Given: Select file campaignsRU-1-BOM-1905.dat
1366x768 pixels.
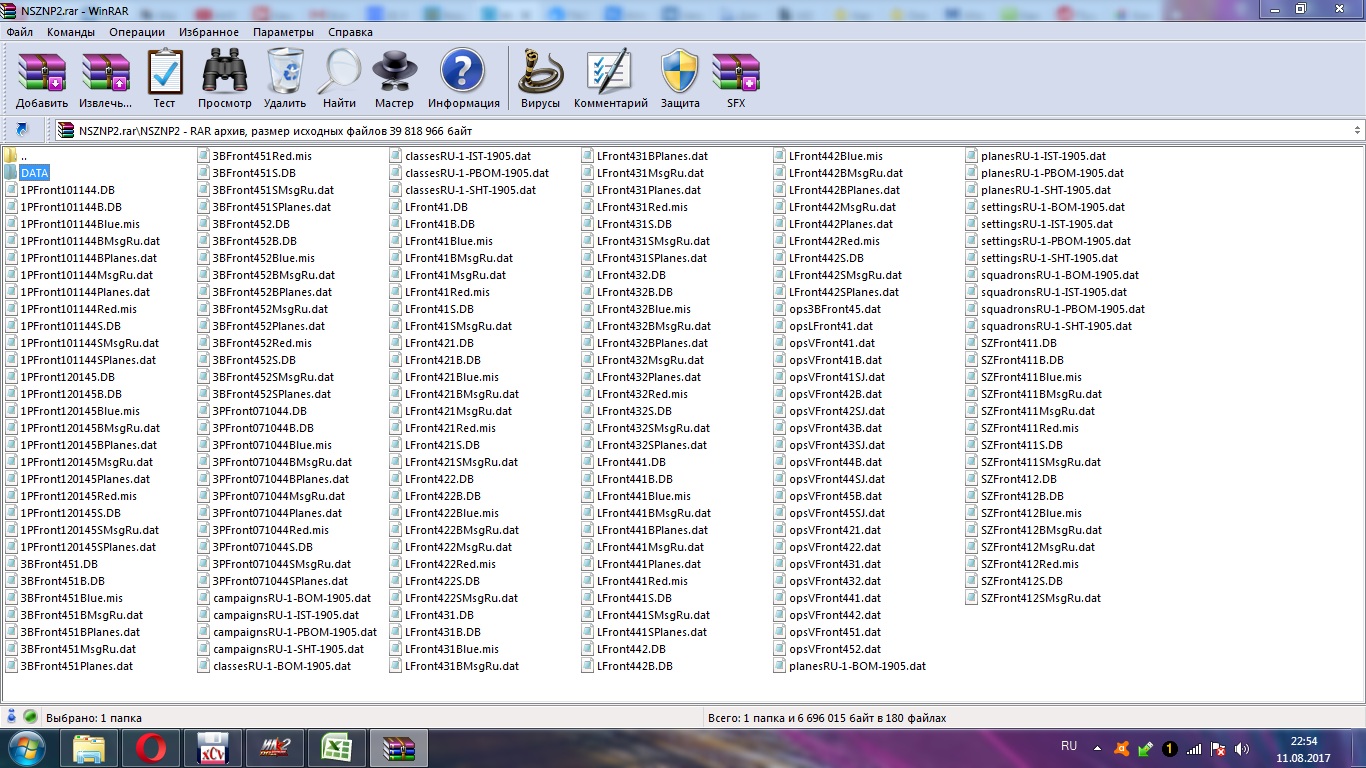Looking at the screenshot, I should click(x=284, y=598).
